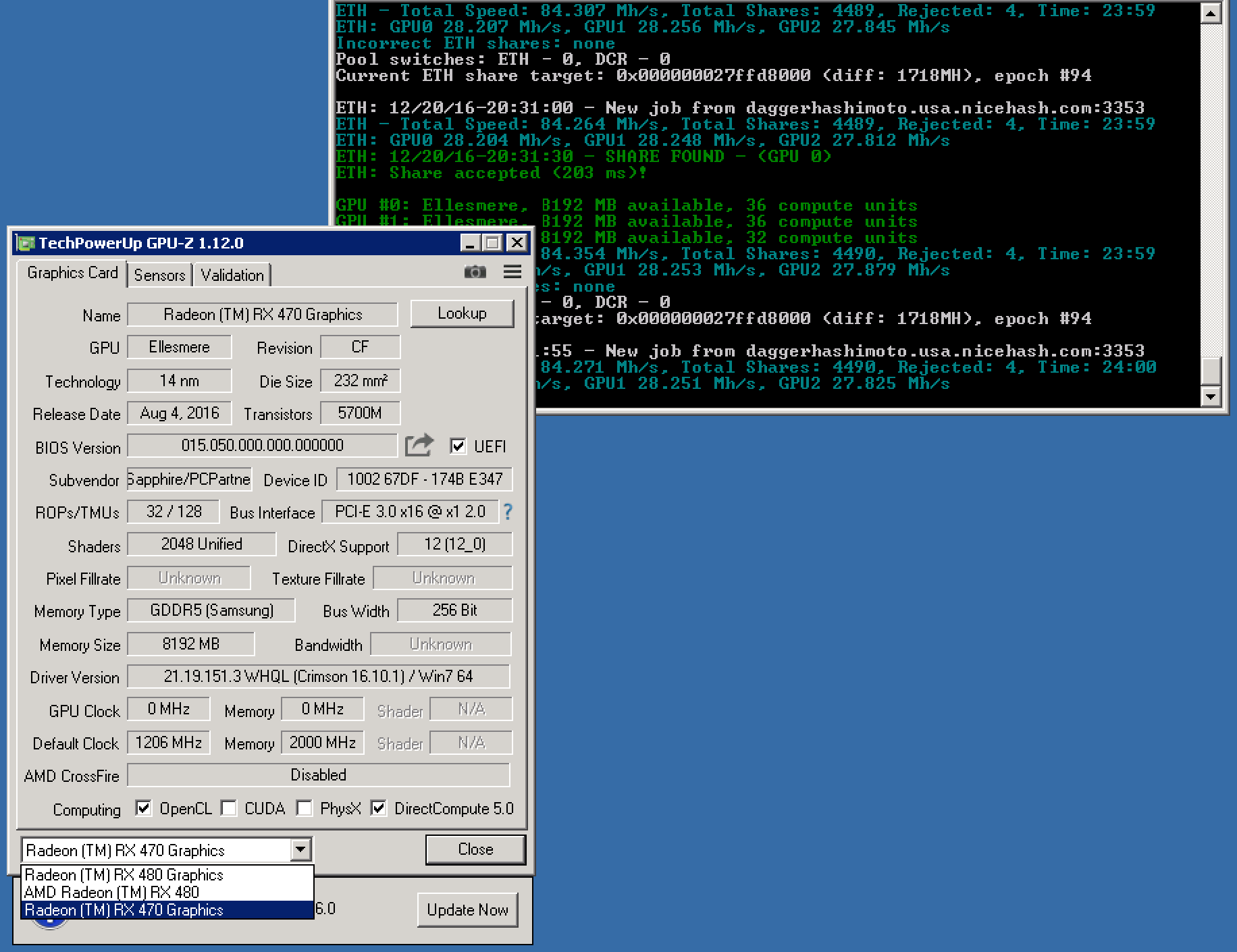The image size is (1237, 952).
Task: Open the GPU-Z hamburger menu icon
Action: click(512, 272)
